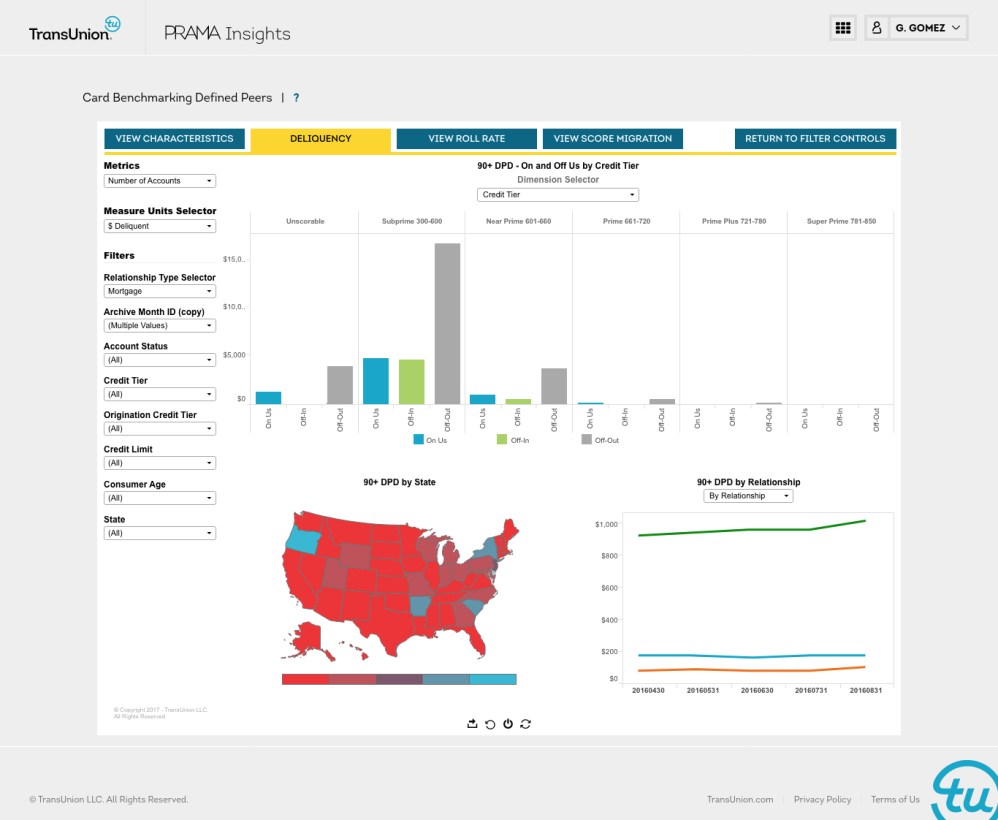Open the Consumer Age filter dropdown
Viewport: 998px width, 820px height.
click(160, 498)
